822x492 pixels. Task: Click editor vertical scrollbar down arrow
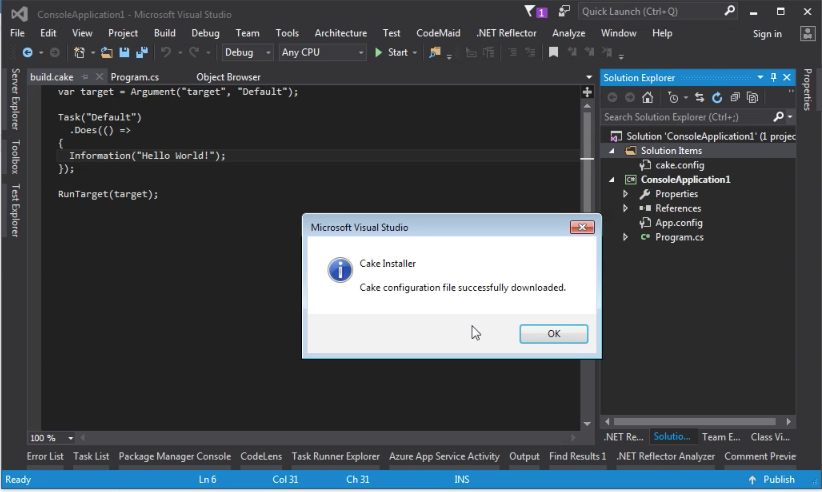[x=587, y=424]
